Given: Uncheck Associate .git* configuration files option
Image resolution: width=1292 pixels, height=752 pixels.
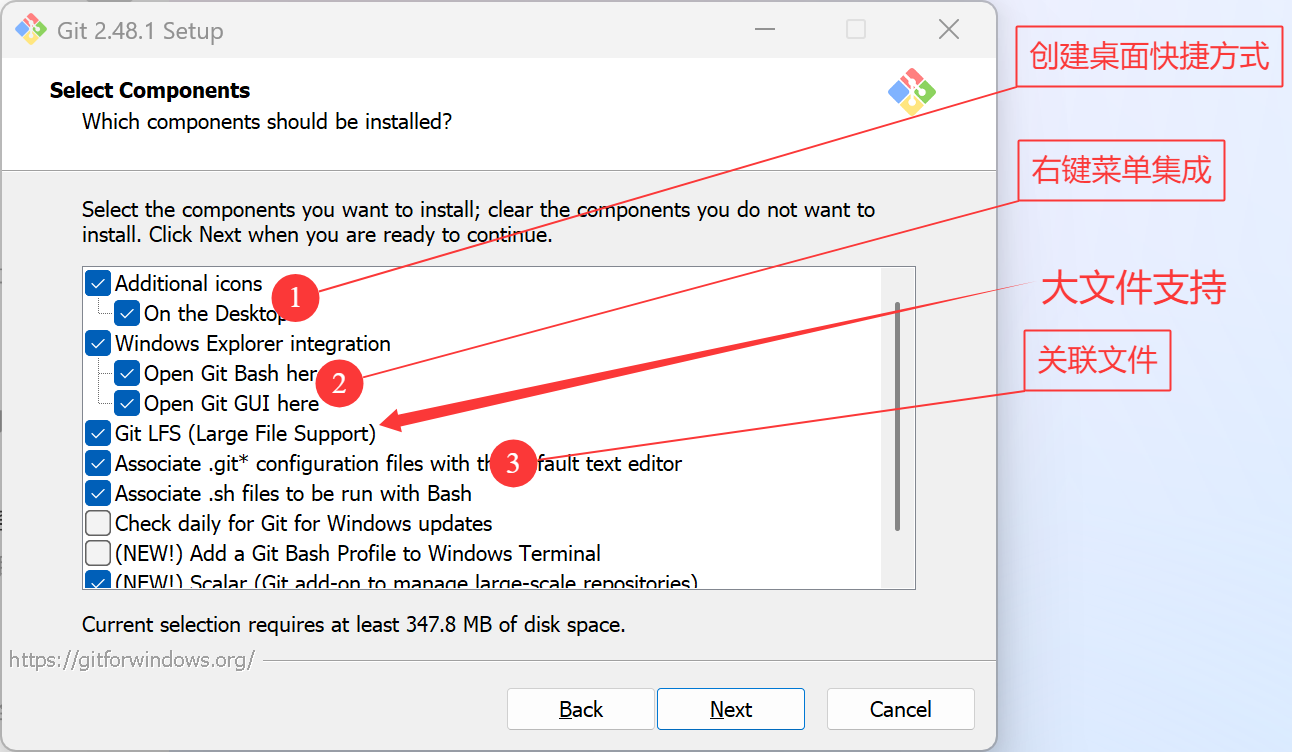Looking at the screenshot, I should 98,464.
